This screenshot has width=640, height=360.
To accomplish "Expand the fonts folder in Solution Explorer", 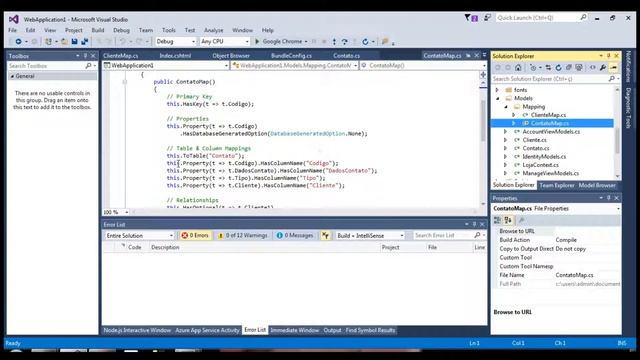I will coord(497,90).
